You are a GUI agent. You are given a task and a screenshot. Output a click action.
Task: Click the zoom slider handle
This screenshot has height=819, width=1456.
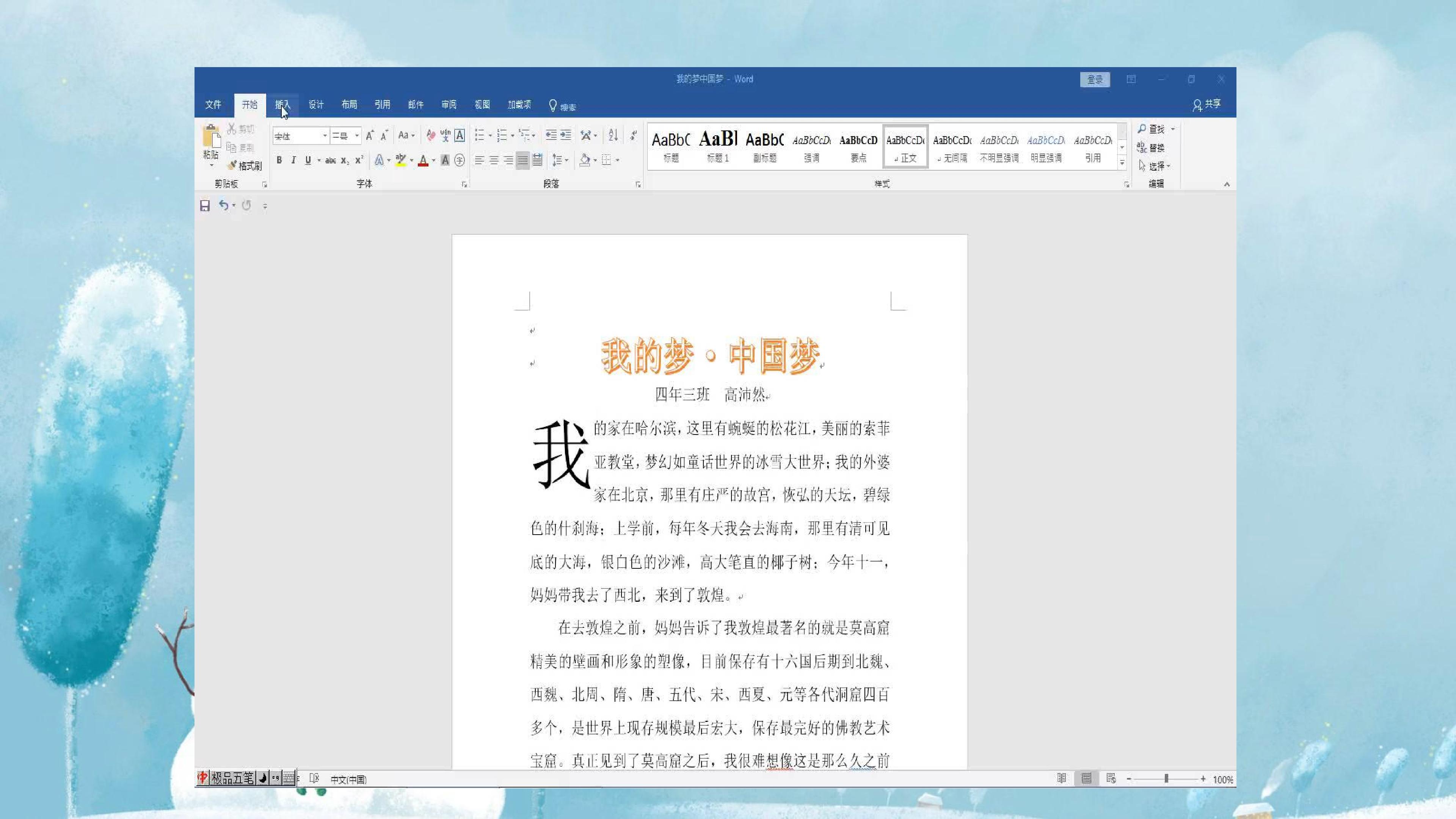[x=1166, y=779]
